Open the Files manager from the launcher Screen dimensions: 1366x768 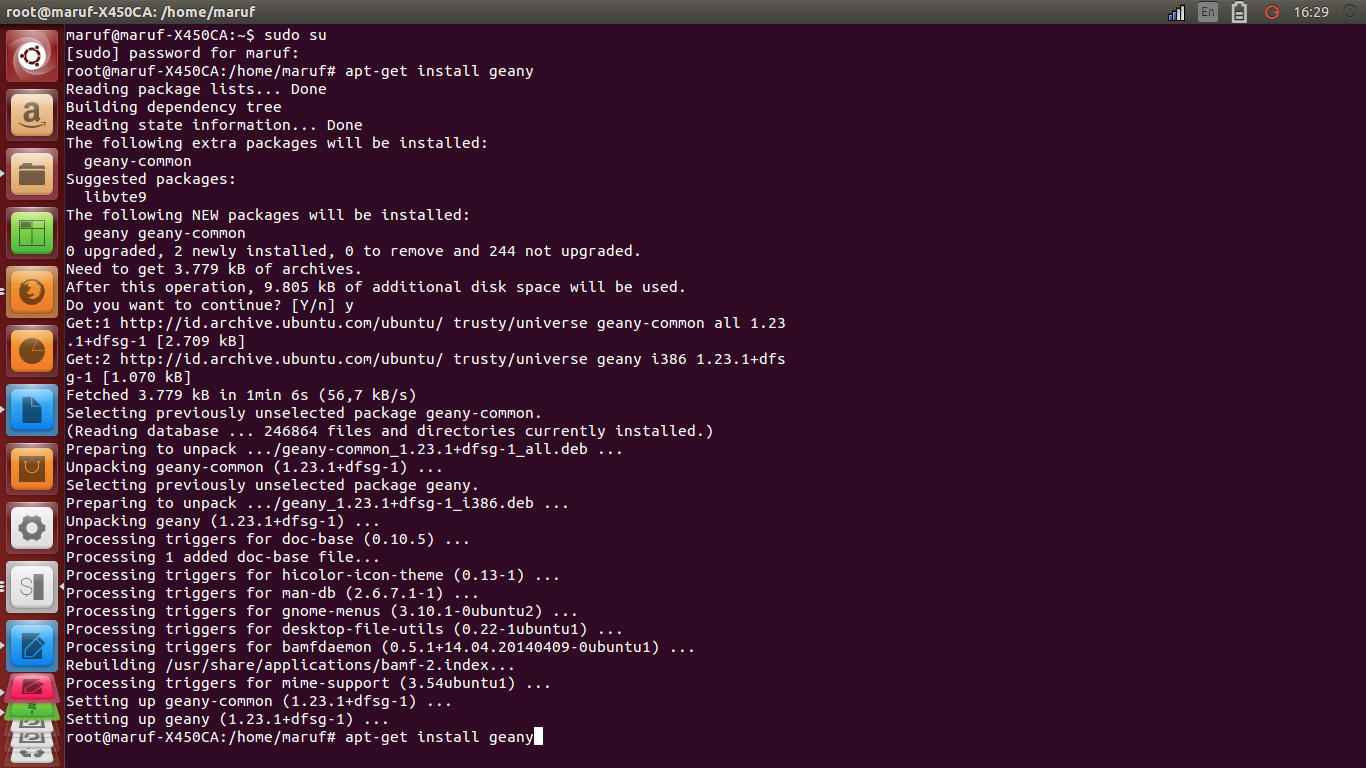[x=32, y=174]
